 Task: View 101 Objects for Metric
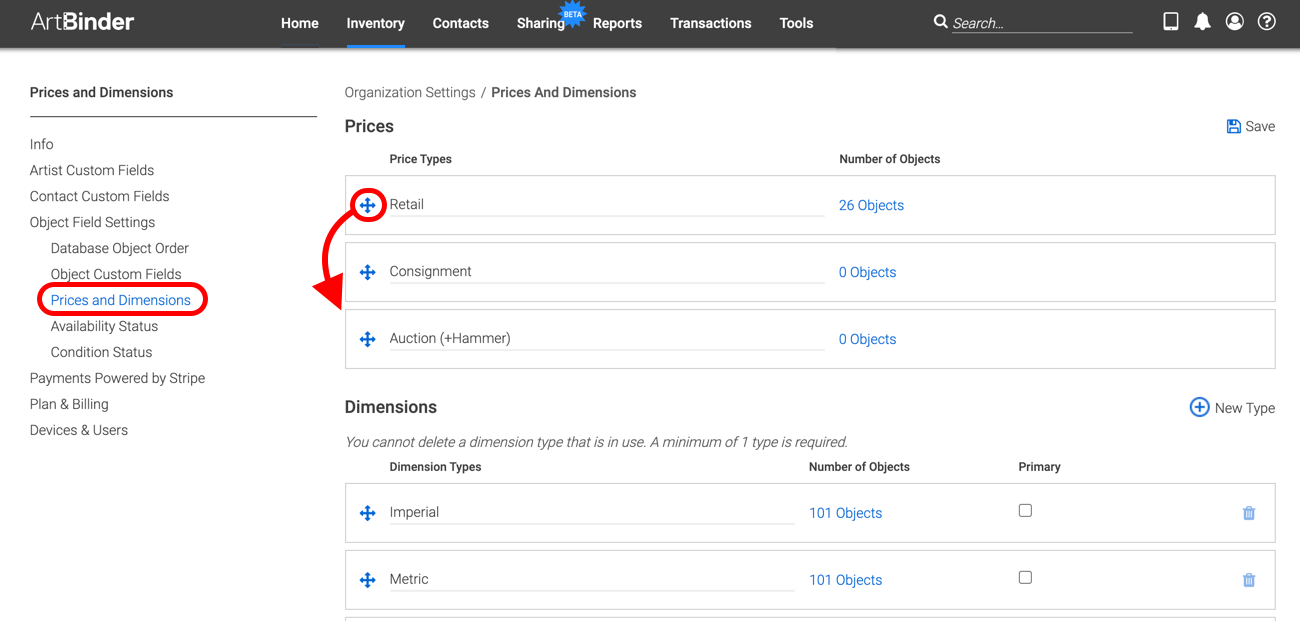[x=845, y=580]
